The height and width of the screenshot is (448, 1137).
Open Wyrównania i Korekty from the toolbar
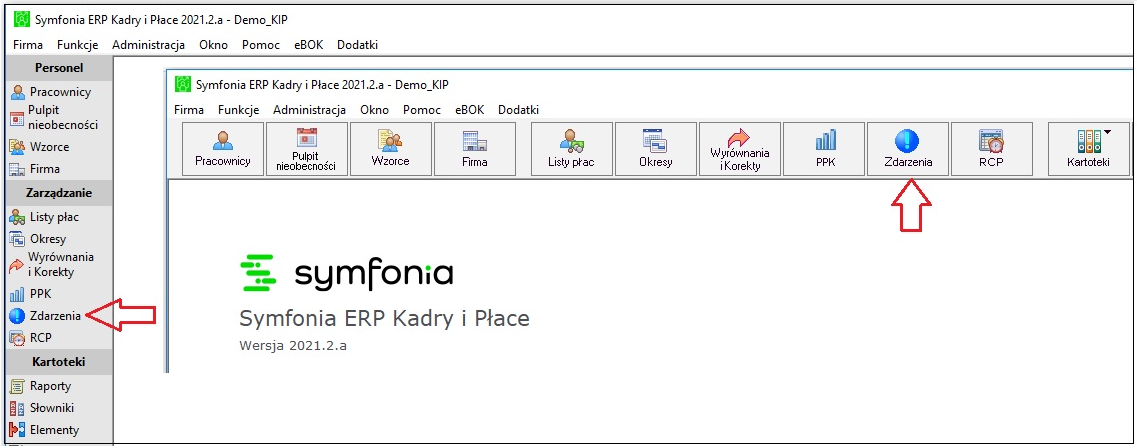coord(740,149)
